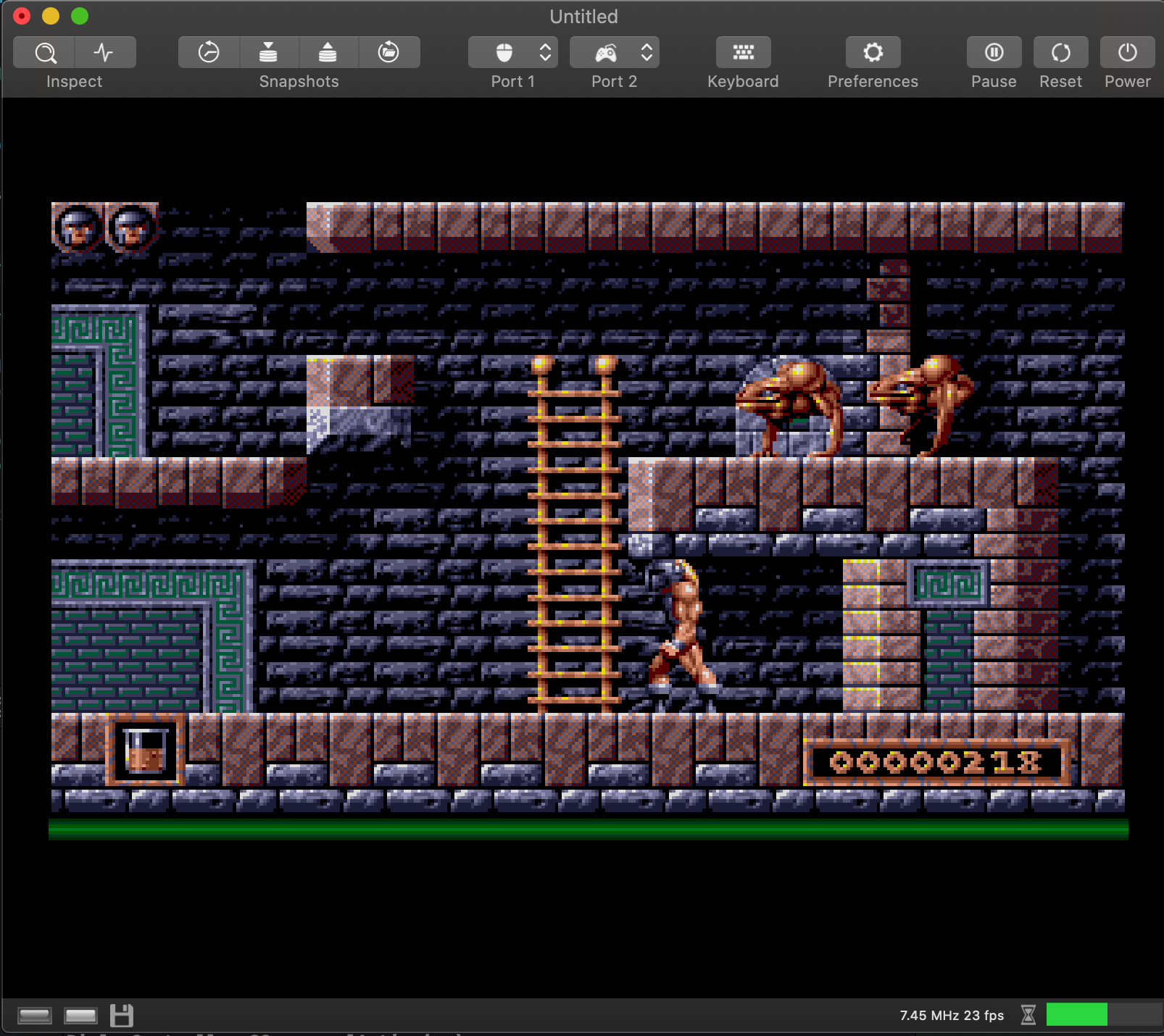The width and height of the screenshot is (1164, 1036).
Task: Zoom the window with the green button
Action: point(80,16)
